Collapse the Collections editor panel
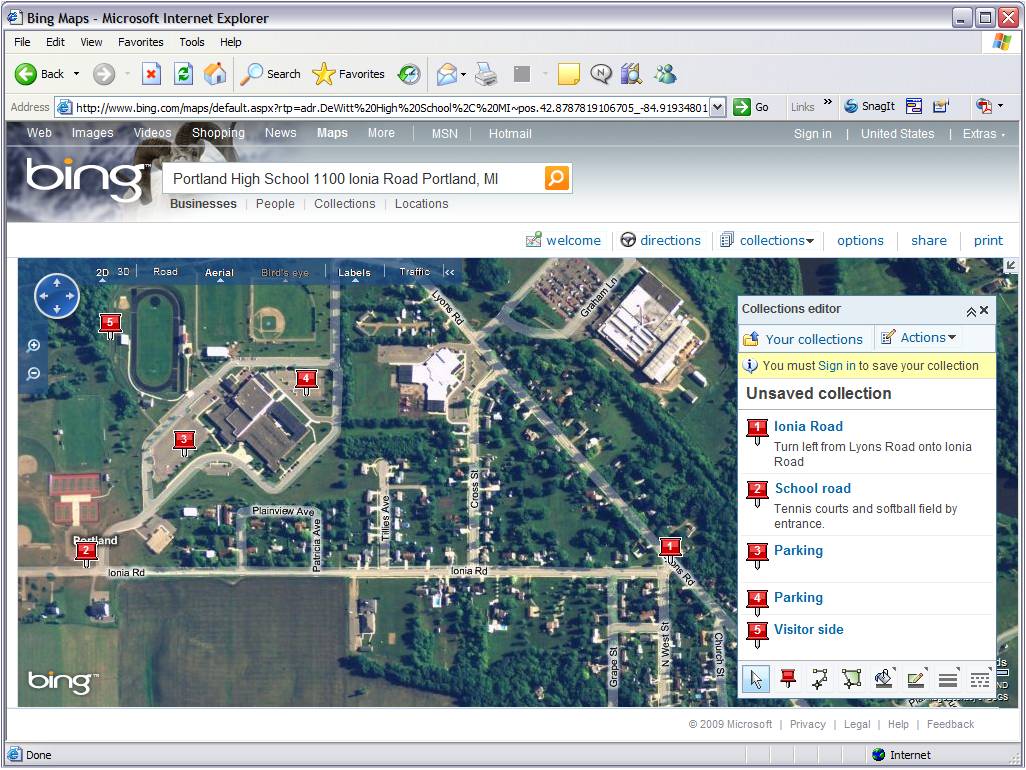Image resolution: width=1026 pixels, height=770 pixels. [x=971, y=311]
